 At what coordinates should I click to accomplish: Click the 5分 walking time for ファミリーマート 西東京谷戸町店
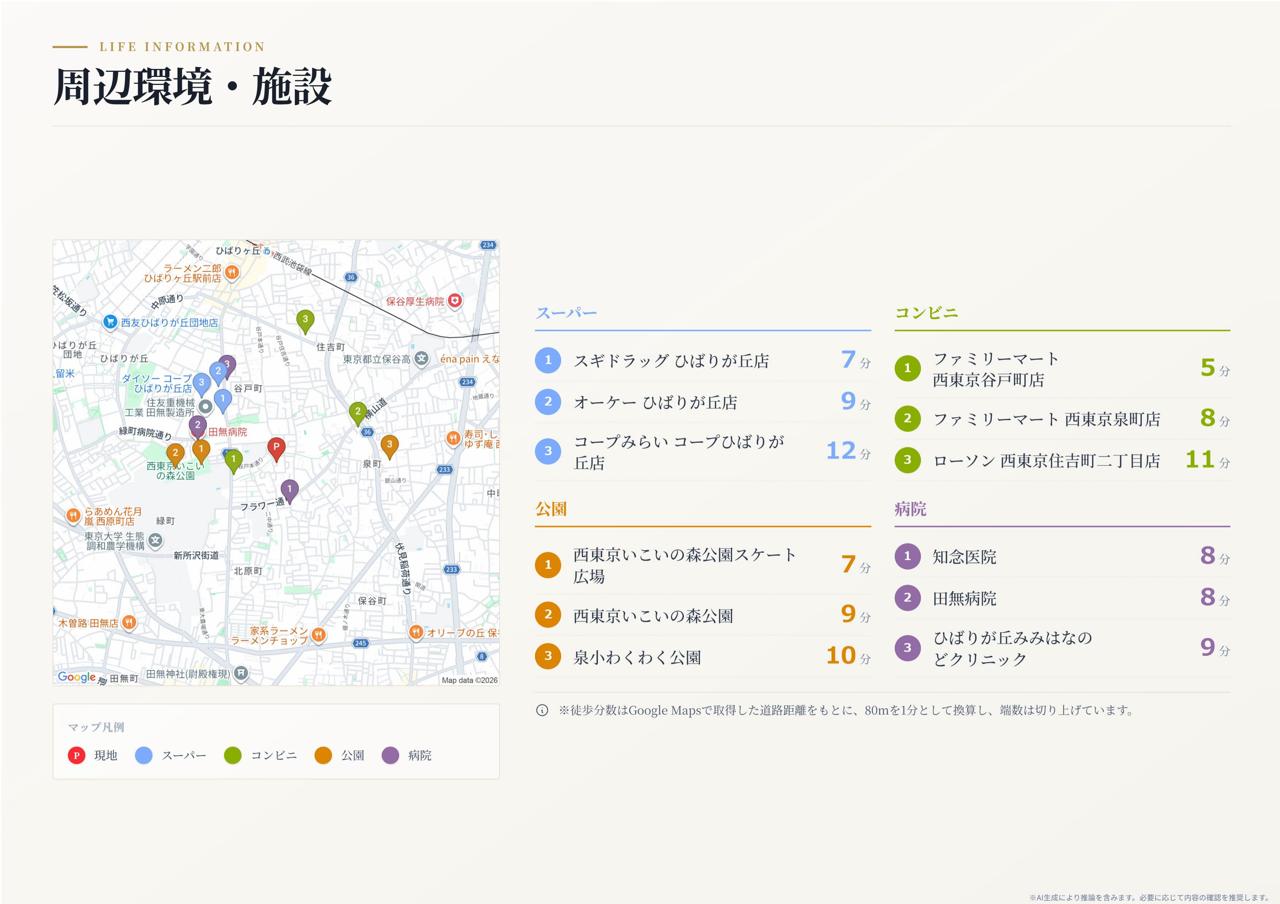coord(1215,369)
